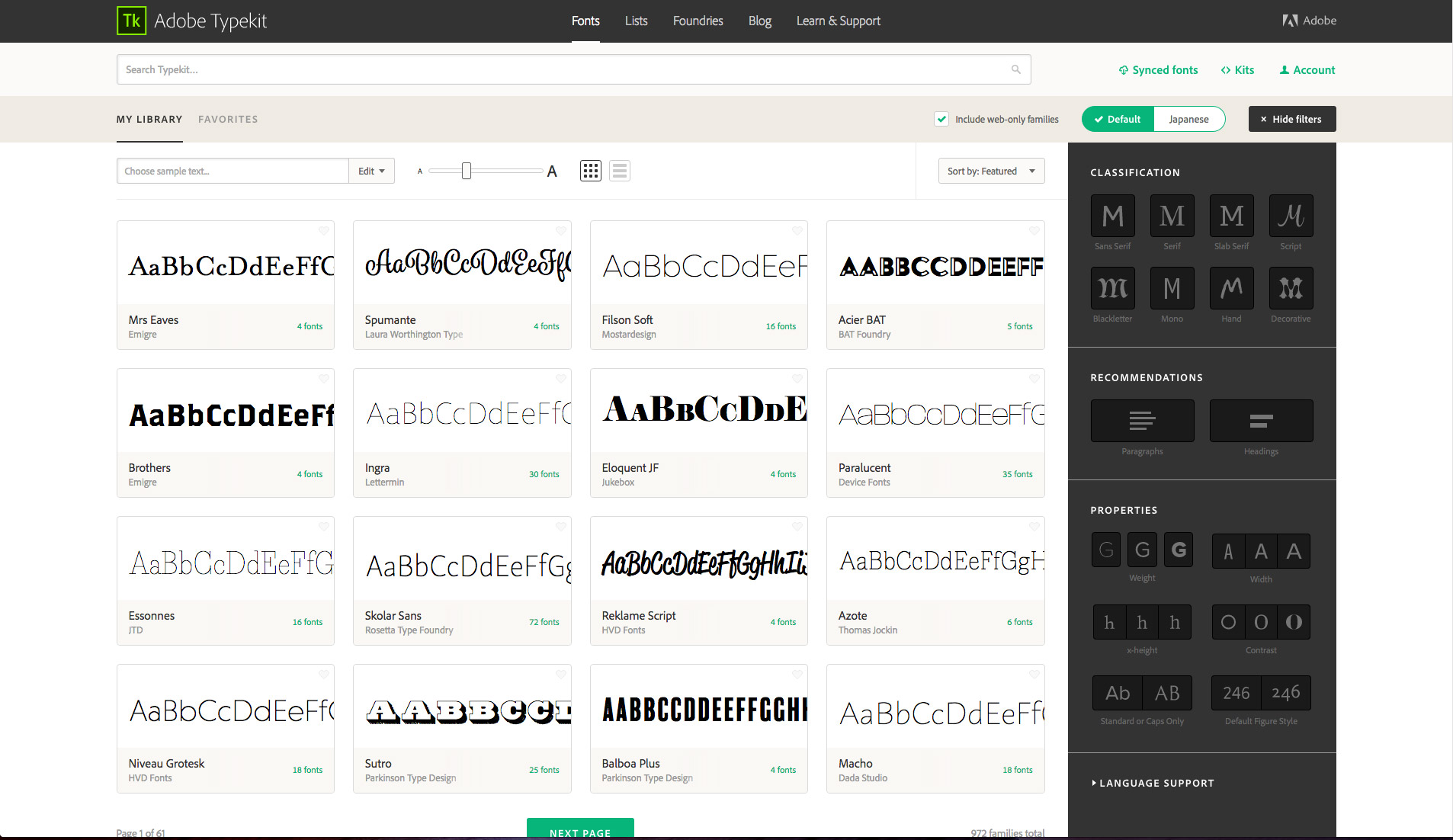Favorite the Mrs Eaves font family

[x=323, y=231]
